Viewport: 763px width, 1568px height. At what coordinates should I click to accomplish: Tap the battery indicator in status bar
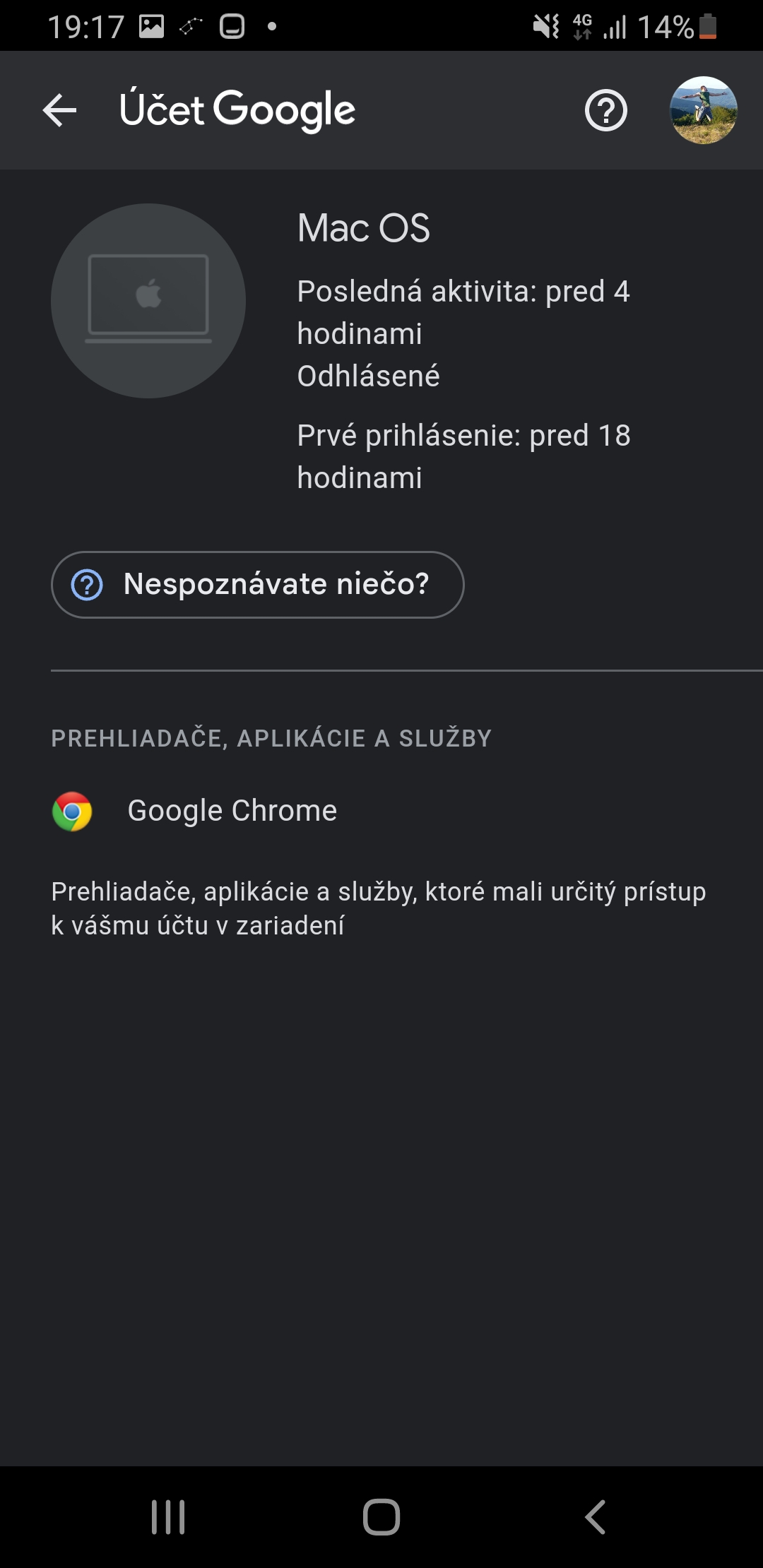708,27
